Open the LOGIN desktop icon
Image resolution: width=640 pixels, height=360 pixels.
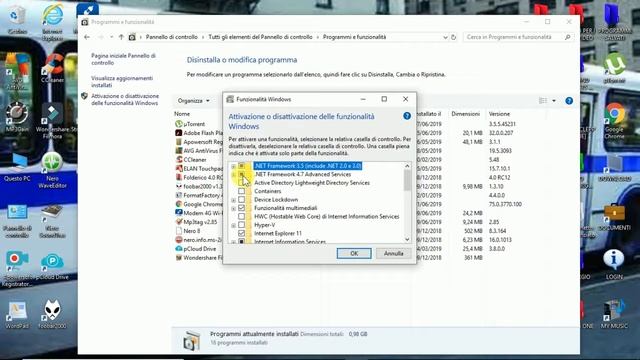(x=614, y=265)
